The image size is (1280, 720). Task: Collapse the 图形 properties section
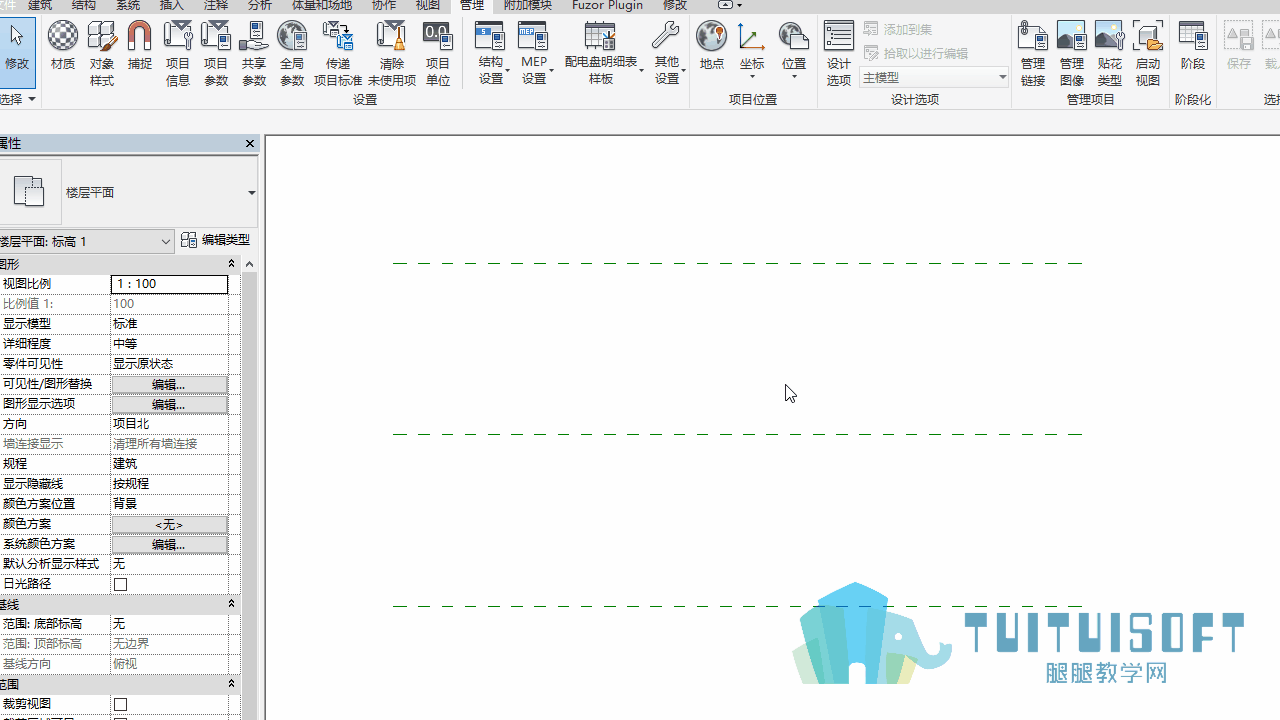coord(231,264)
